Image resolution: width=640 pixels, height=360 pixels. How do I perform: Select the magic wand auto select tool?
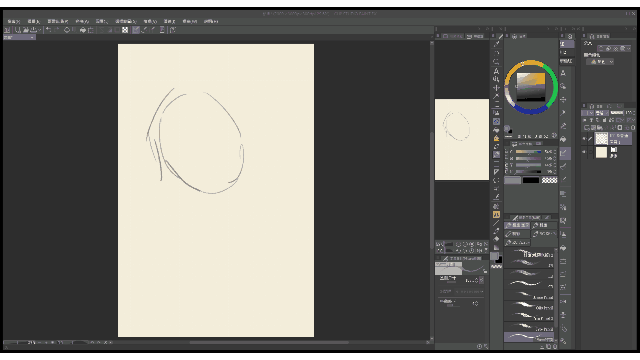496,96
